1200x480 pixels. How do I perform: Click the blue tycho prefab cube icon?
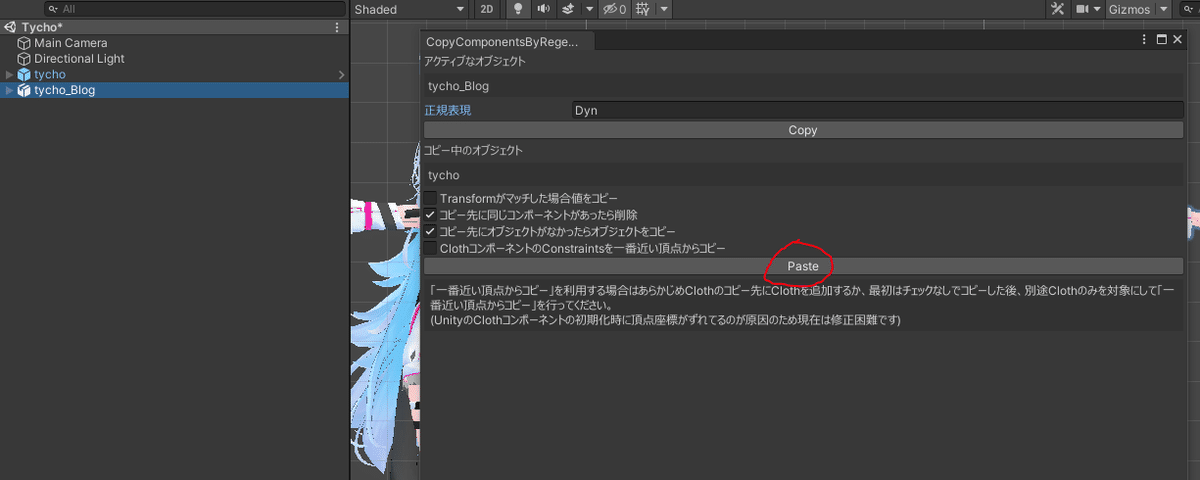(24, 74)
